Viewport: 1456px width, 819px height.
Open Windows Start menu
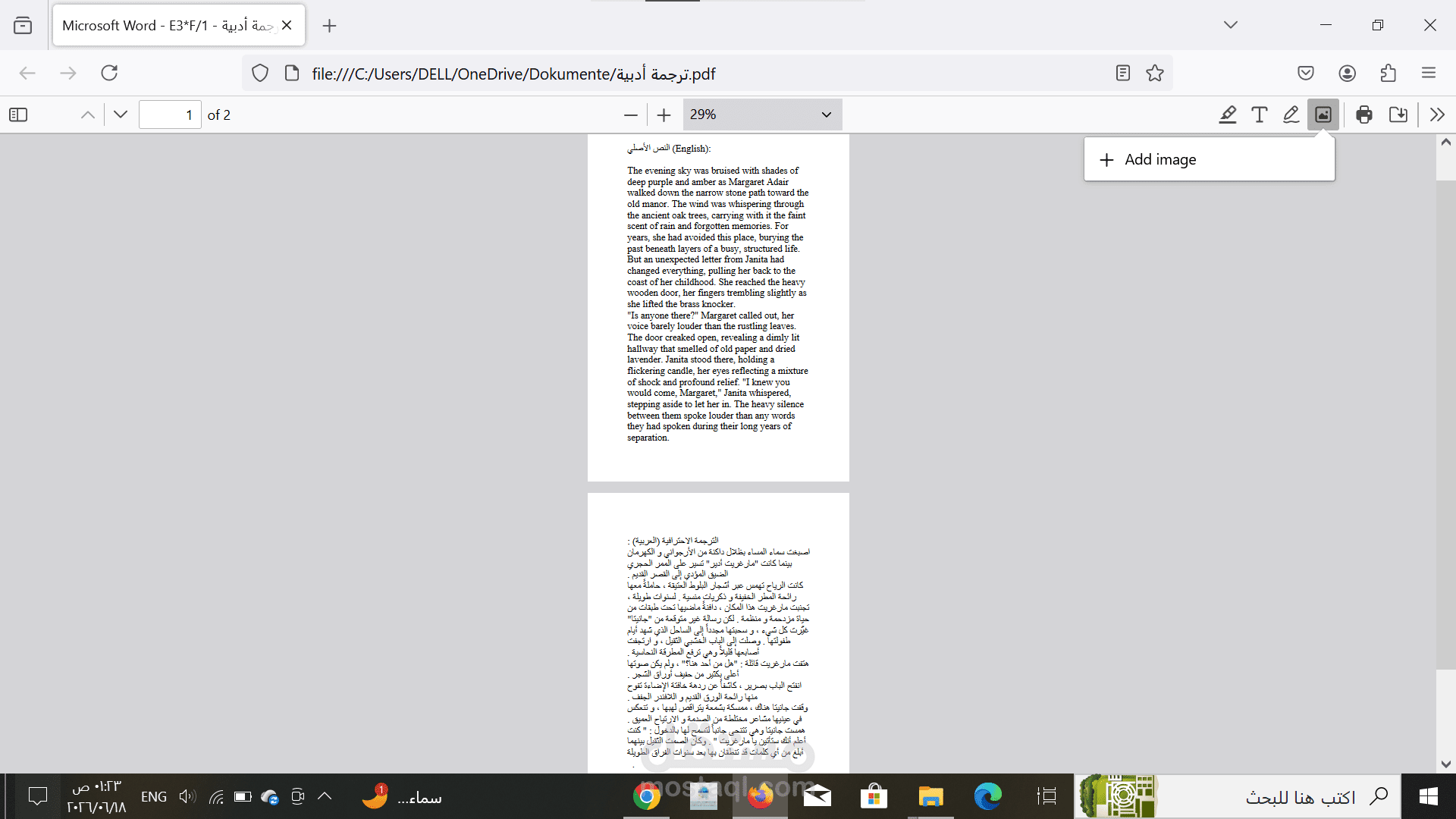pos(1429,796)
